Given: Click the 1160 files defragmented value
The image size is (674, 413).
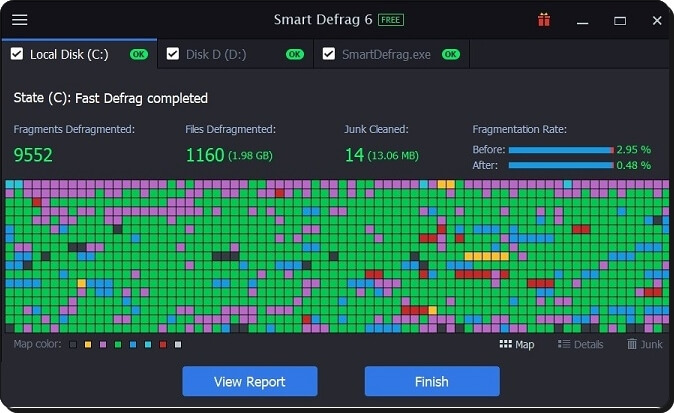Looking at the screenshot, I should point(205,155).
